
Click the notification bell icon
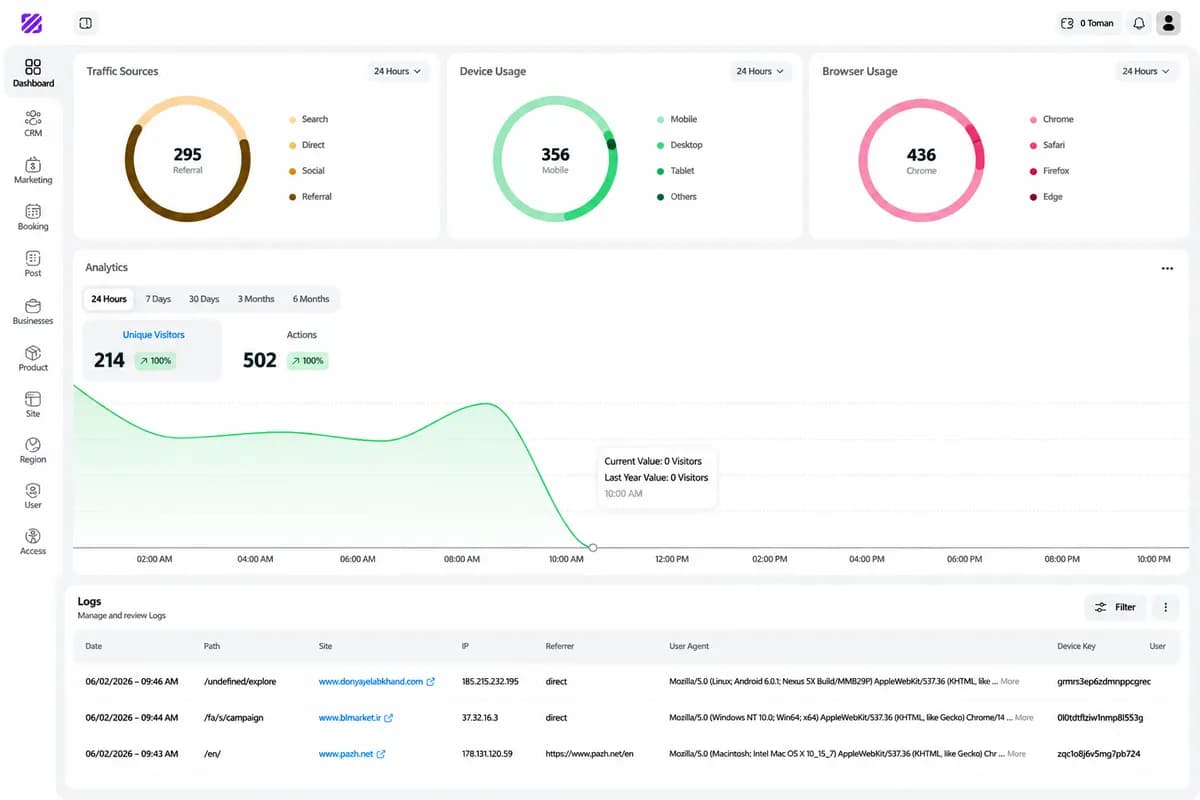coord(1139,23)
